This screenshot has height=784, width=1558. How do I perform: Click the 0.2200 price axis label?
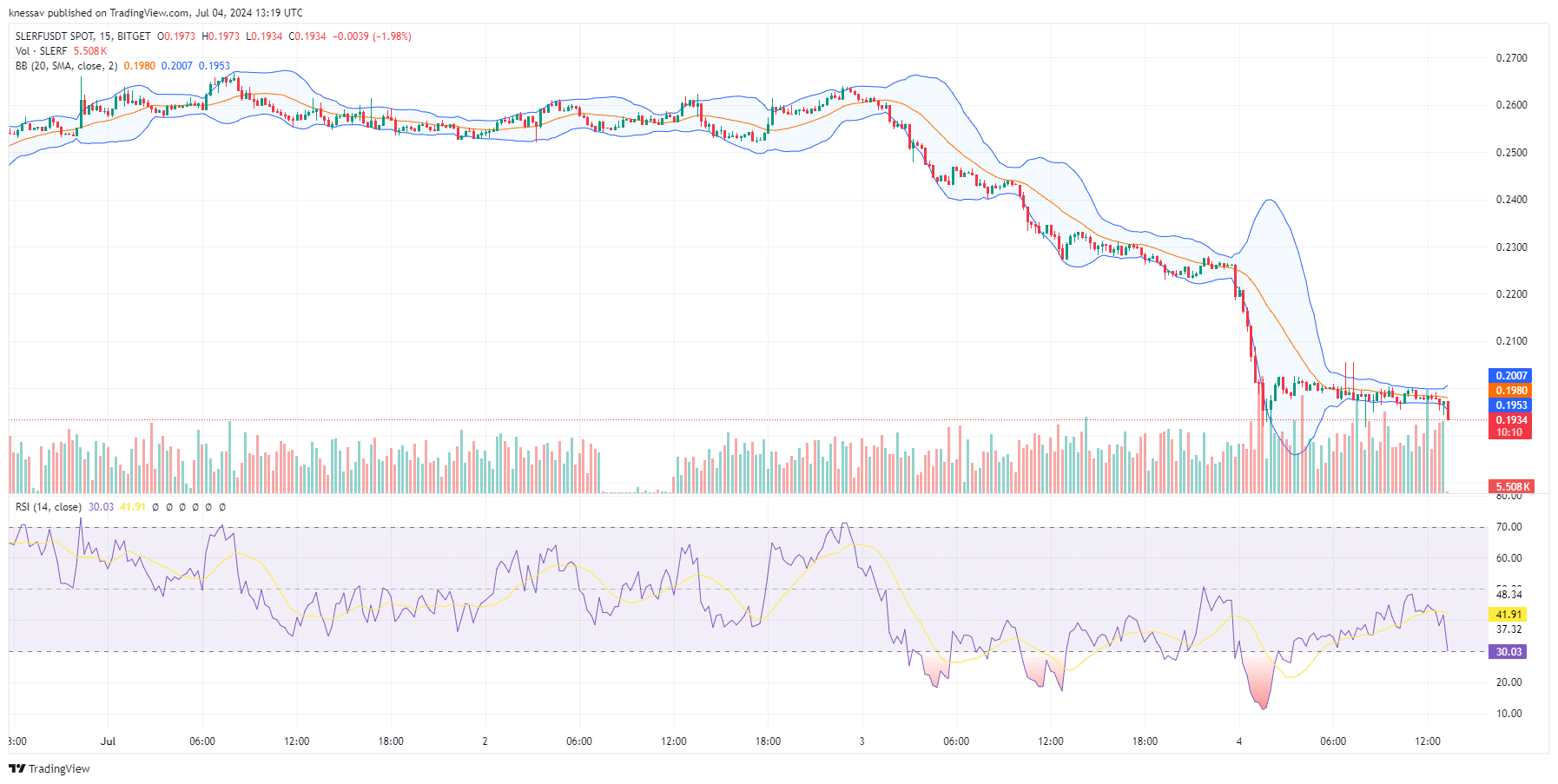1511,294
